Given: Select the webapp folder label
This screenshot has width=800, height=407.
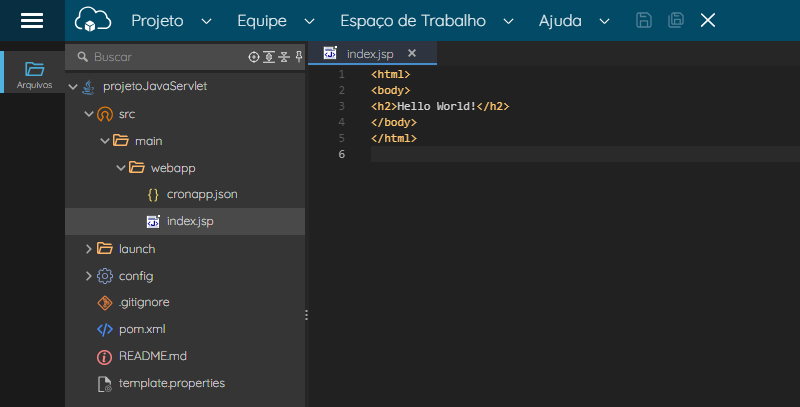Looking at the screenshot, I should (x=173, y=168).
